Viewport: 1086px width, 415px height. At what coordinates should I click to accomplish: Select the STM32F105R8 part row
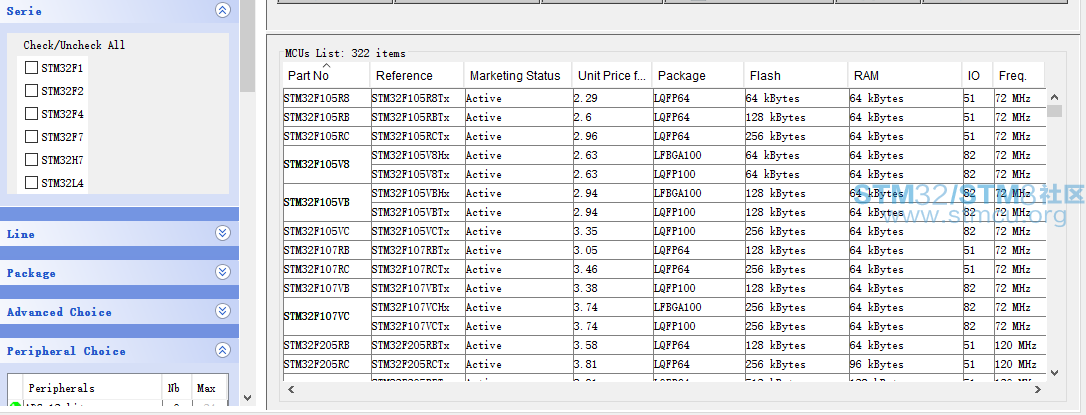coord(664,98)
